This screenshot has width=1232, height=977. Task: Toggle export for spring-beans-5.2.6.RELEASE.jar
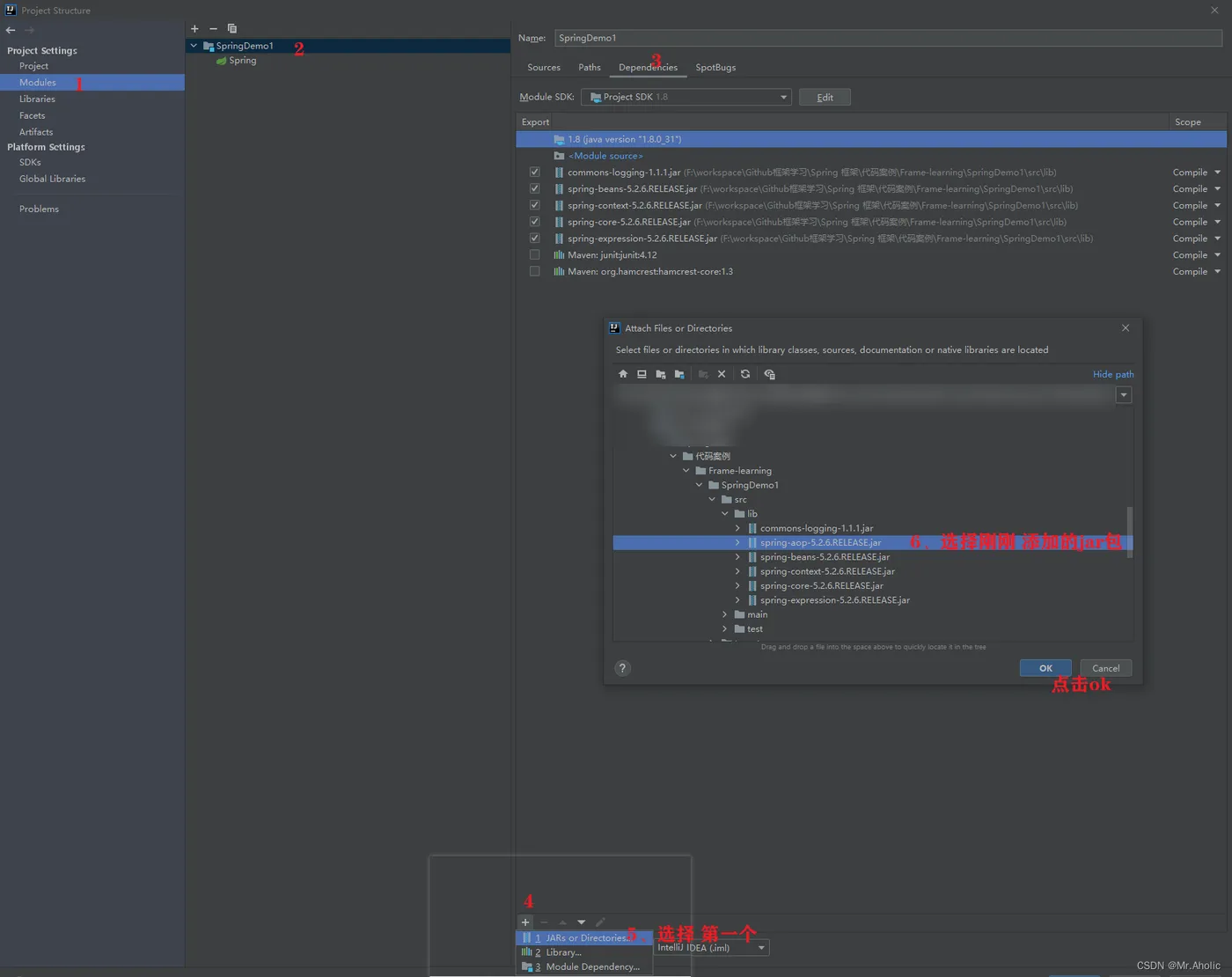534,189
